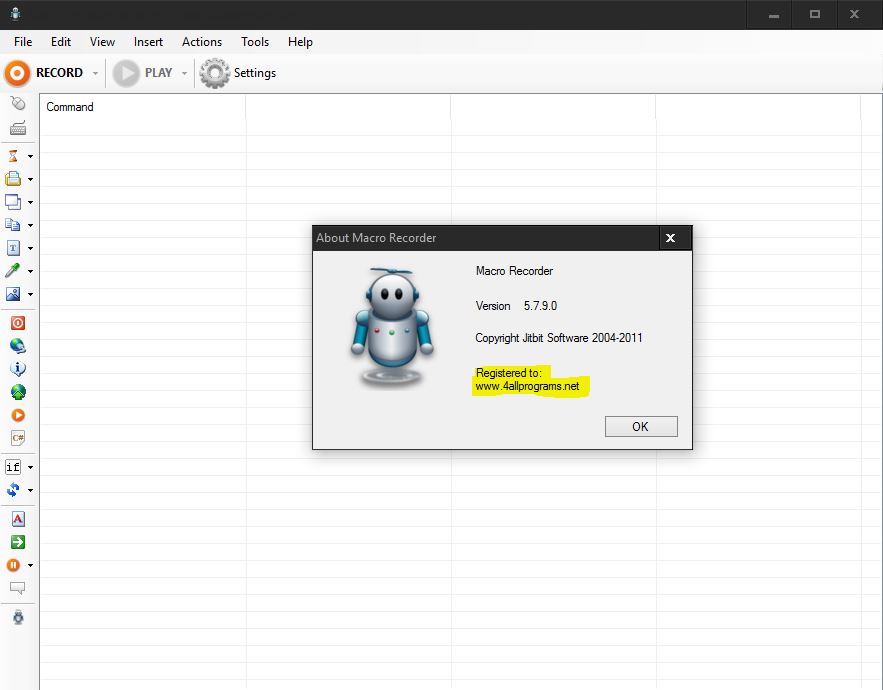Insert a comment with speech bubble icon

coord(18,588)
